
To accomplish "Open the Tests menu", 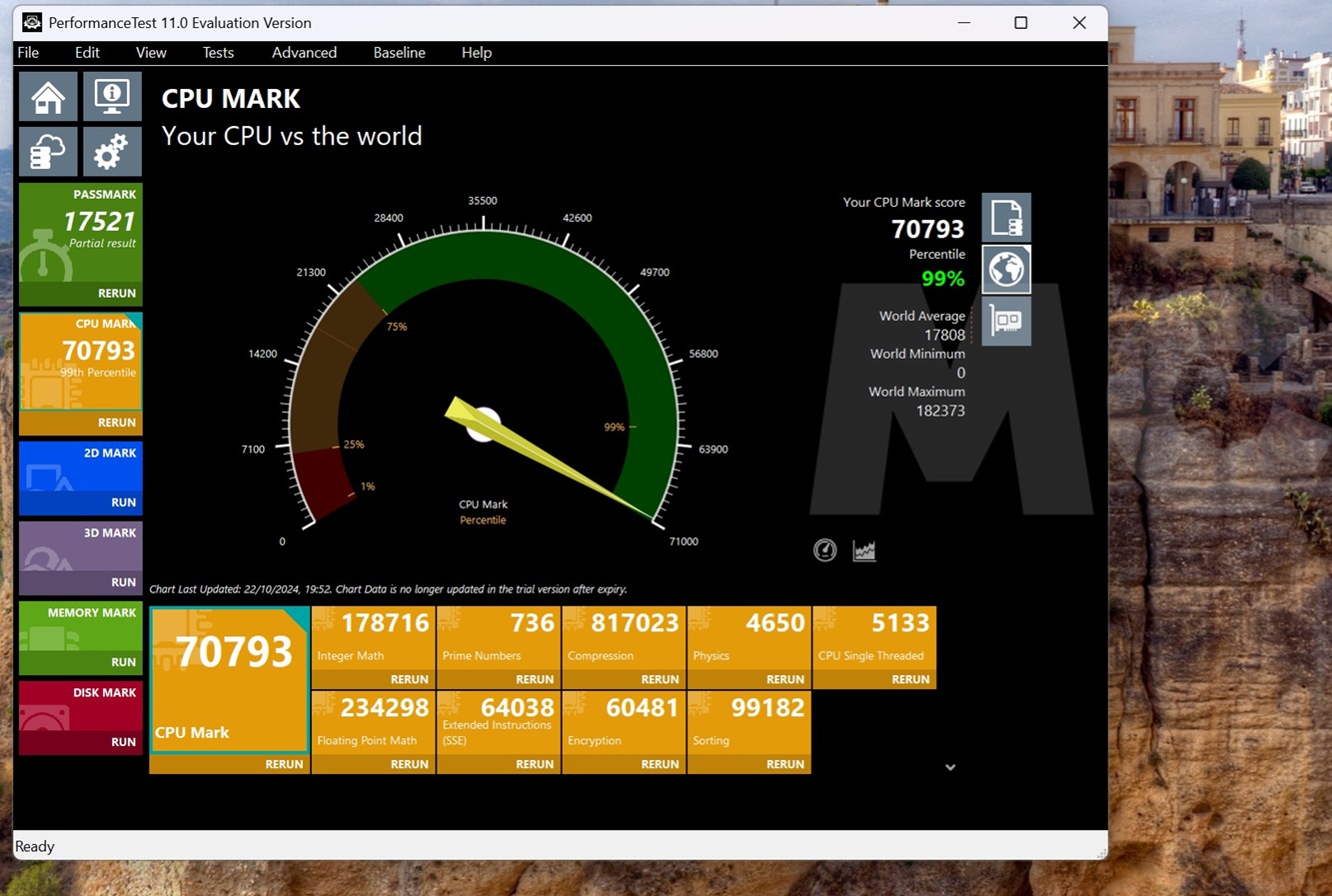I will [218, 53].
